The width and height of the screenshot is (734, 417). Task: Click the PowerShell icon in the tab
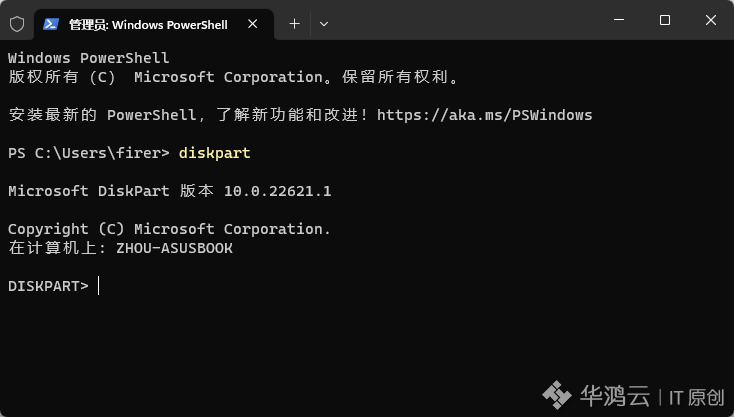point(51,24)
